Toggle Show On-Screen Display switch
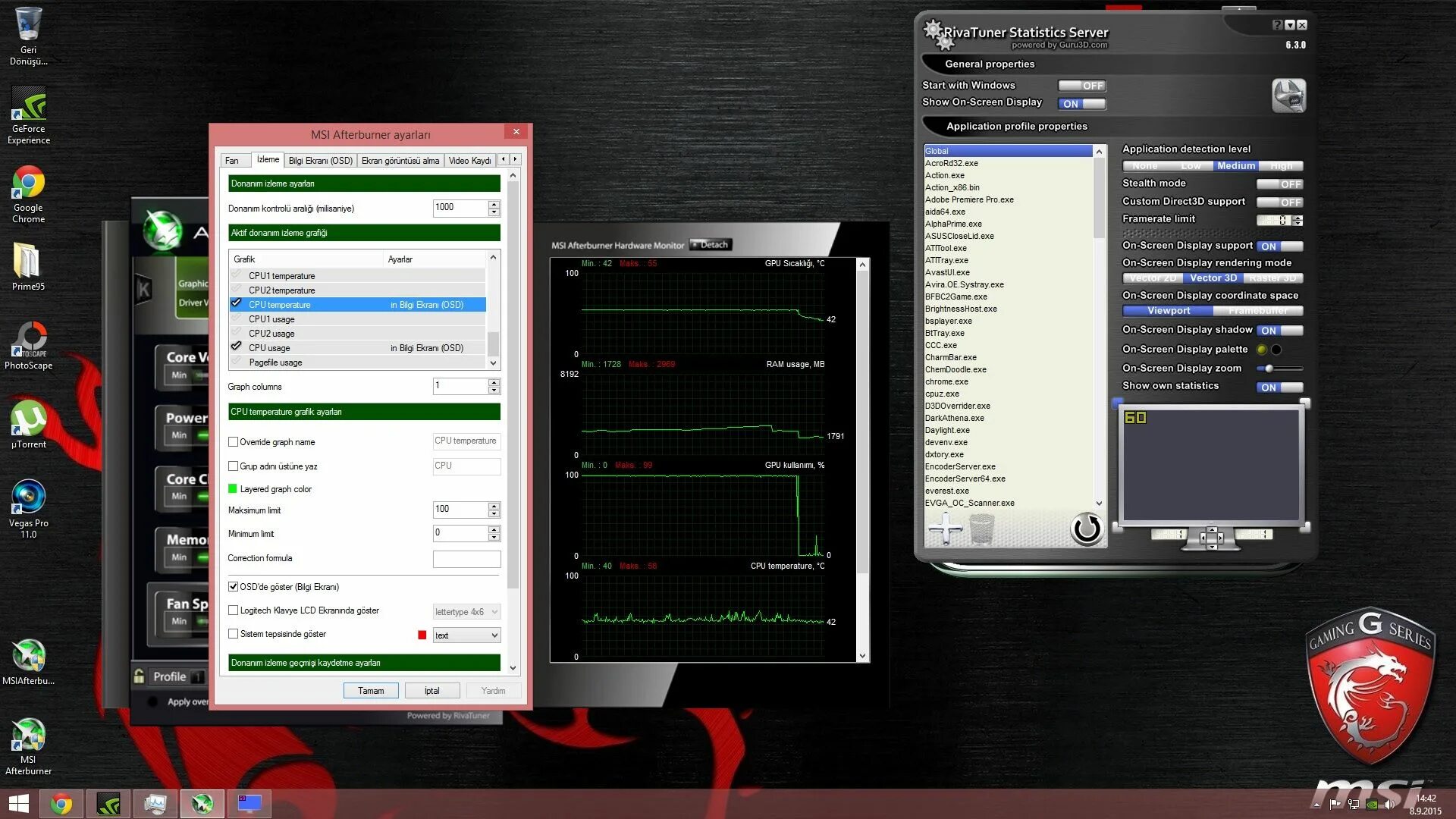Screen dimensions: 1456x819 [x=1082, y=104]
